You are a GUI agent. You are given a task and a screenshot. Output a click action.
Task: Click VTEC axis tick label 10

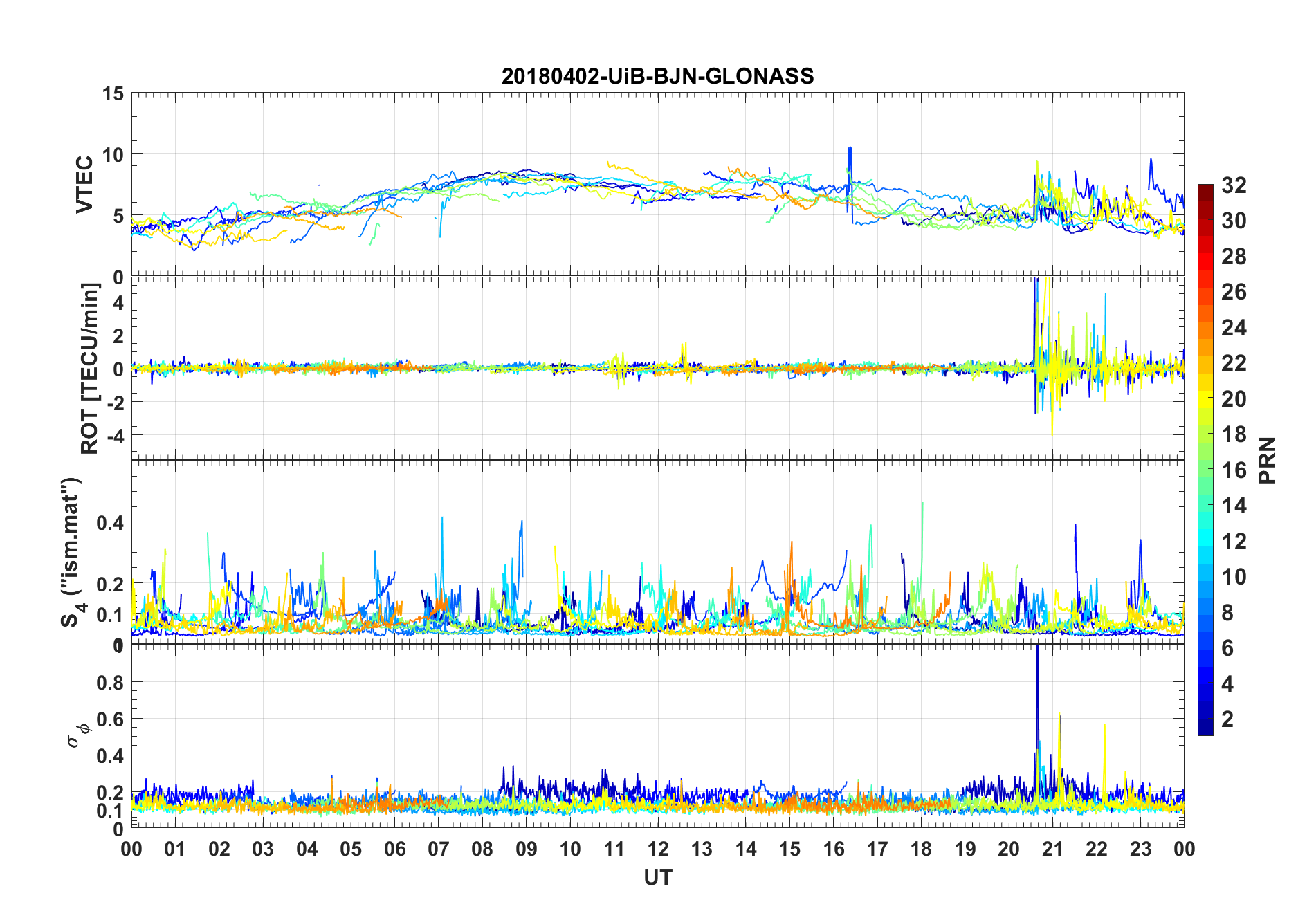113,154
